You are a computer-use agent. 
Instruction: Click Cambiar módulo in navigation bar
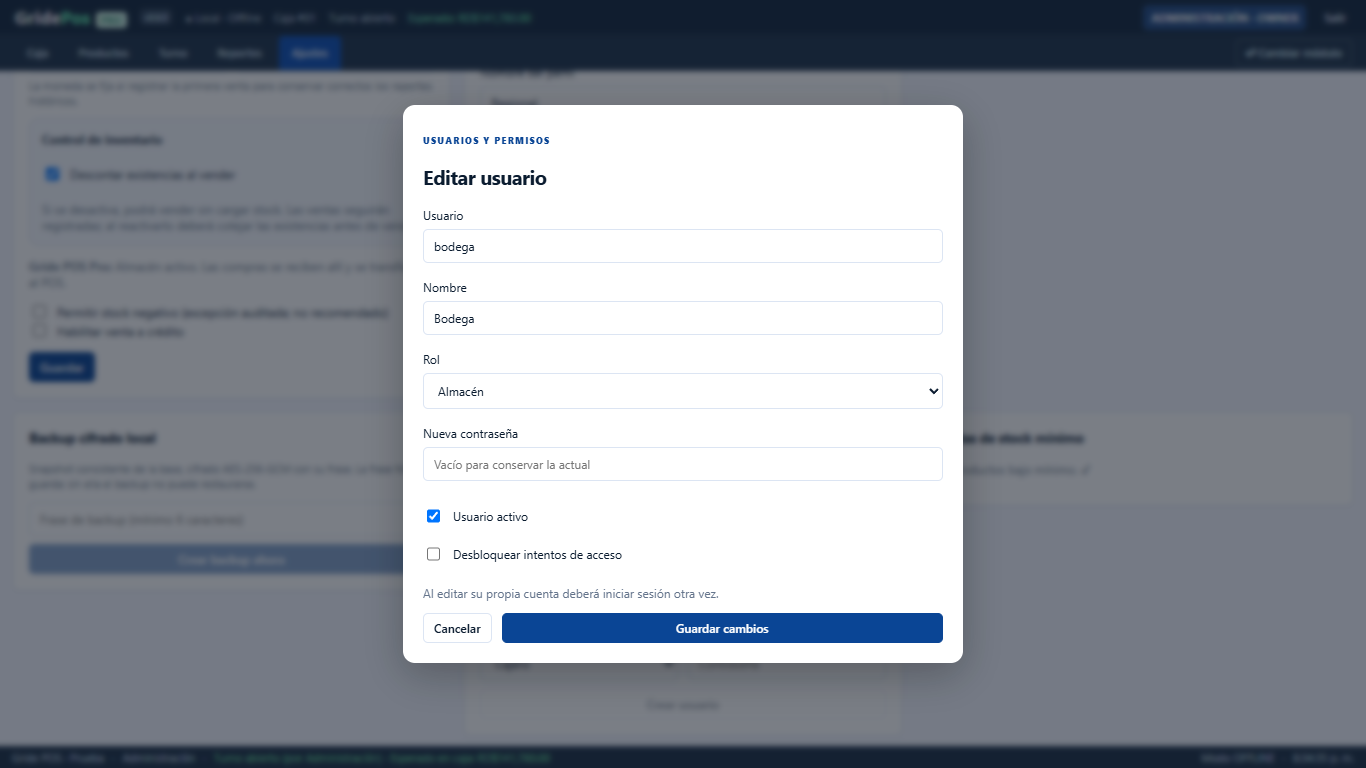(x=1293, y=53)
